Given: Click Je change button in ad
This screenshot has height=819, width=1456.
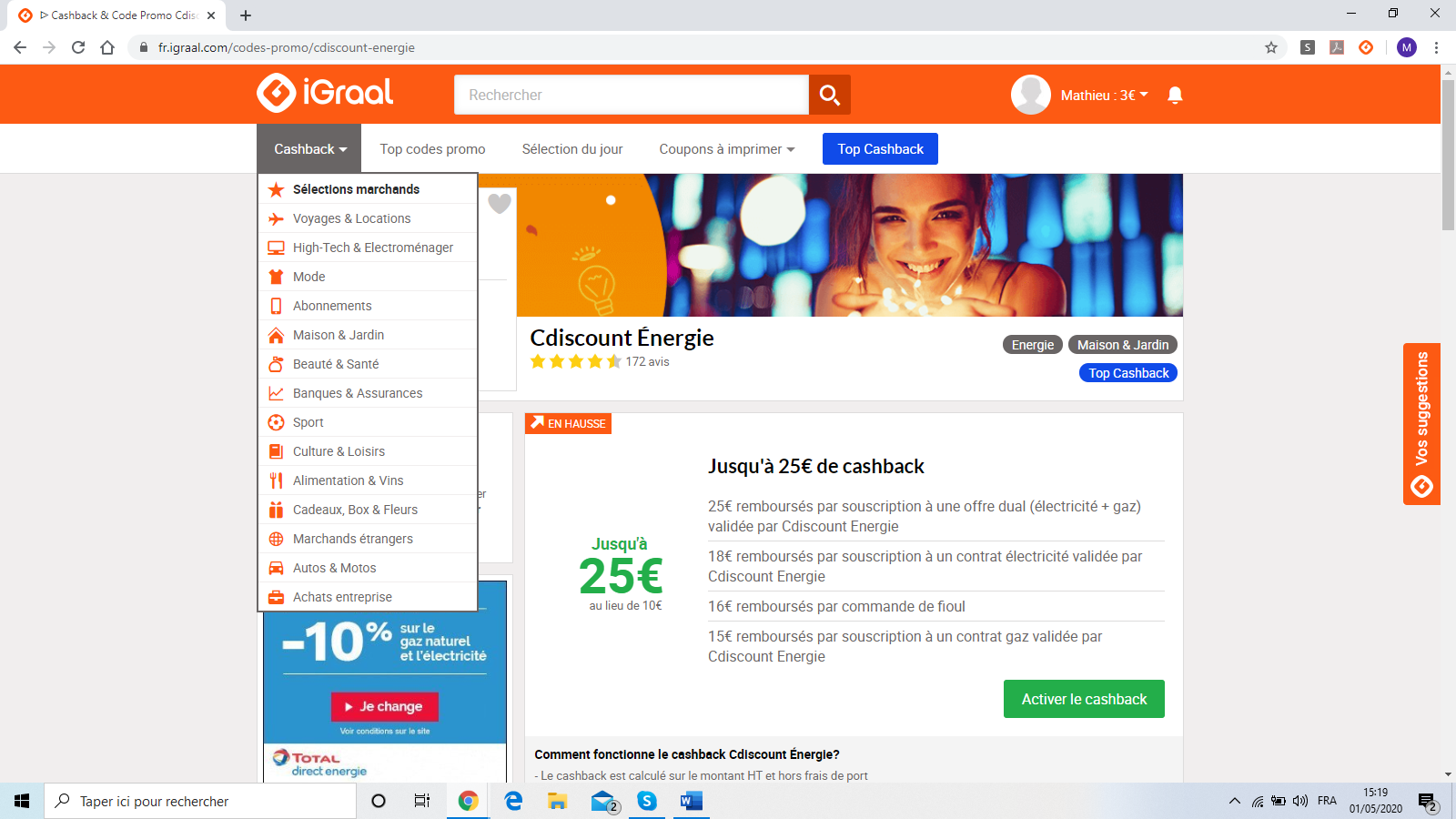Looking at the screenshot, I should pos(384,706).
